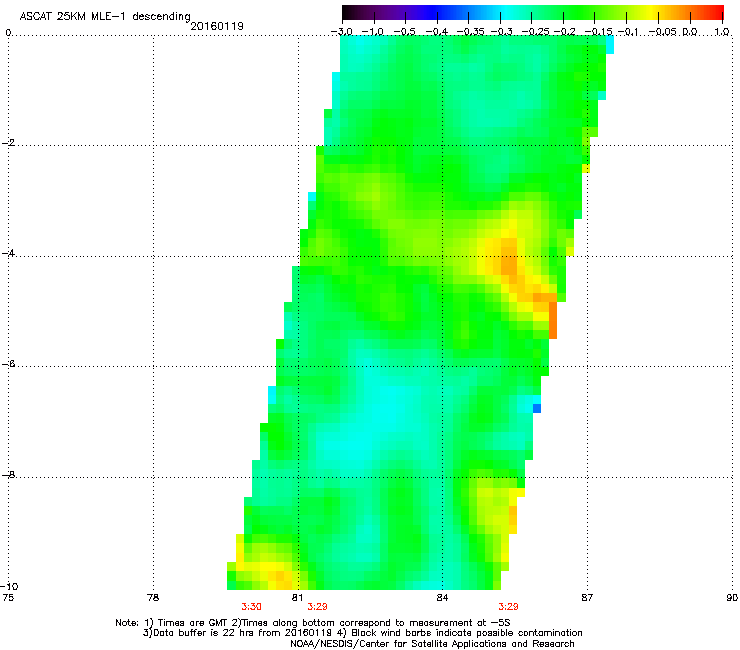Screen dimensions: 740x650
Task: Click the color bar label "-0.05"
Action: coord(663,32)
